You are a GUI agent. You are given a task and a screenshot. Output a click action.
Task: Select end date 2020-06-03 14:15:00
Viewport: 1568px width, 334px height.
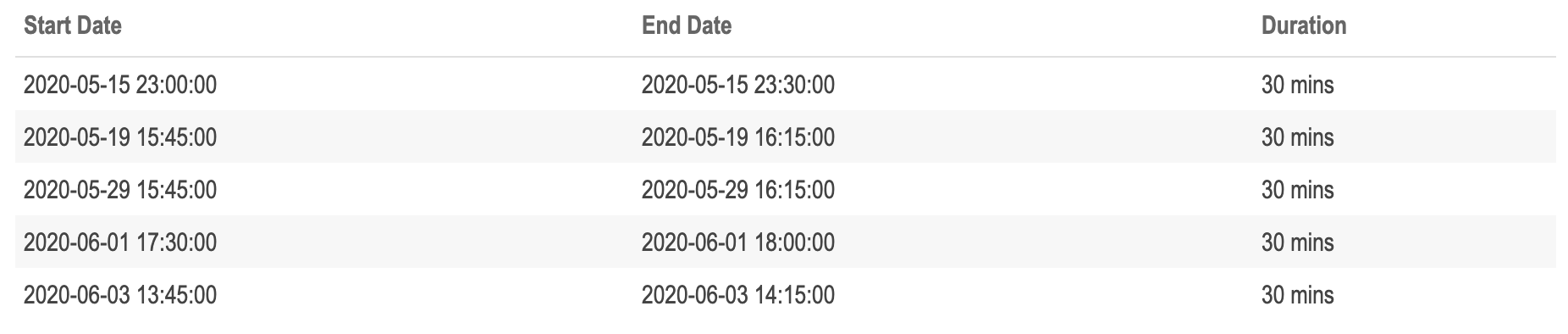coord(738,295)
